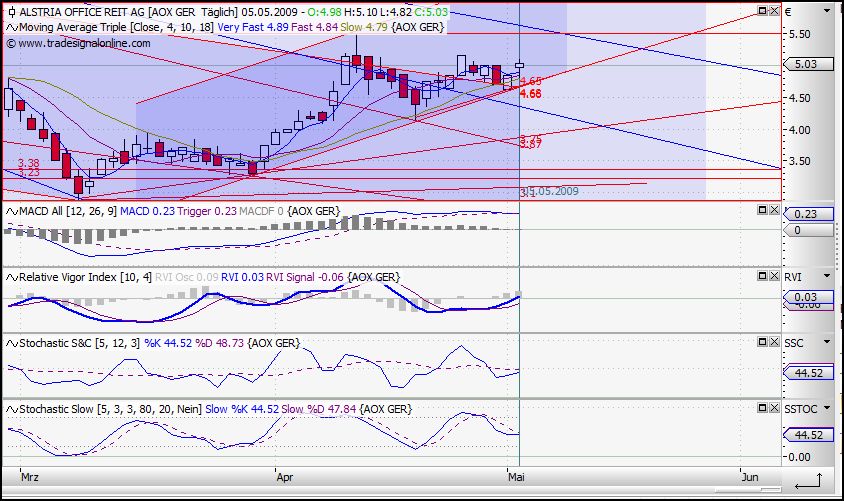This screenshot has width=844, height=501.
Task: Click the 3.38 red support level label
Action: (29, 163)
